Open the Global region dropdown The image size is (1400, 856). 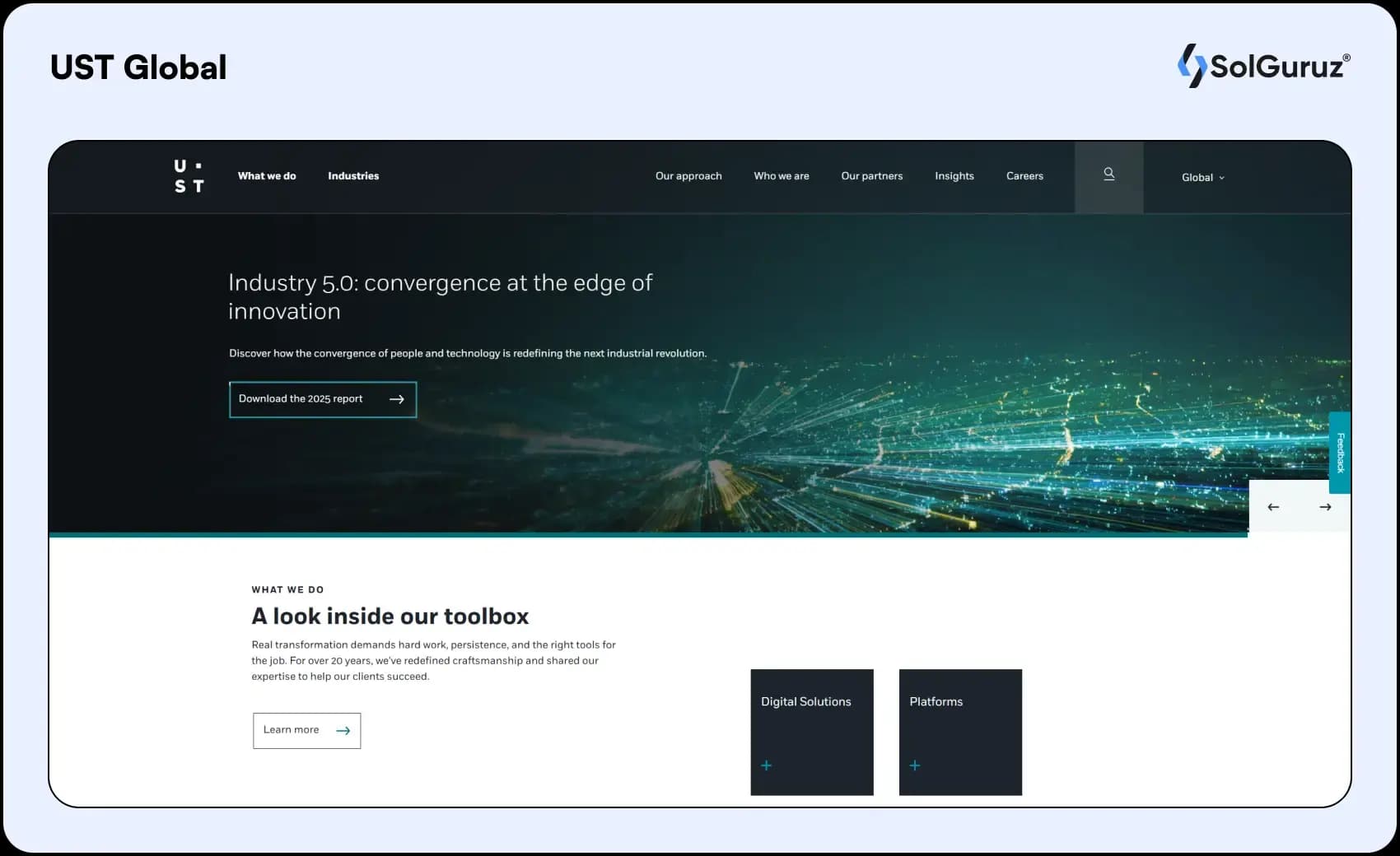pos(1203,177)
